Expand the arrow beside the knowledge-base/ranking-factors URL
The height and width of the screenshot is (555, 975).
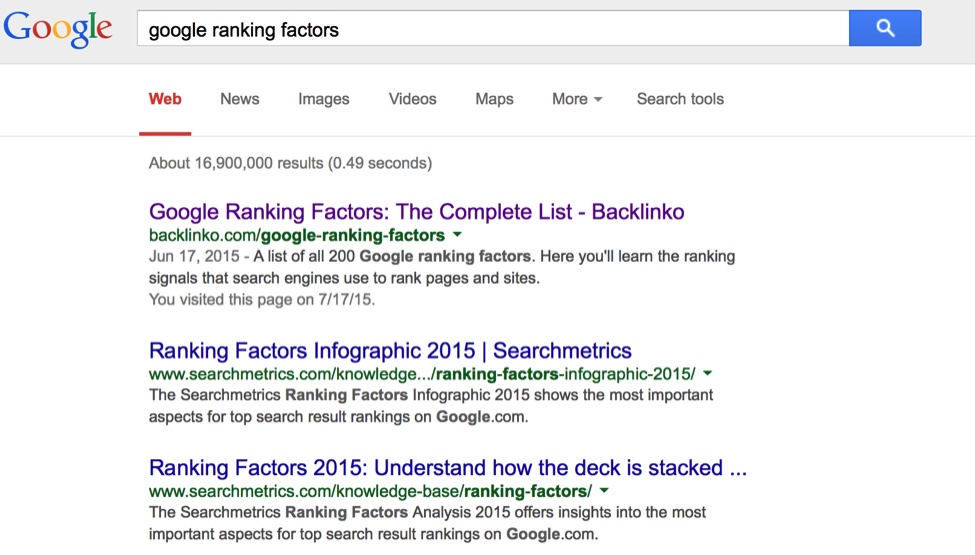(x=604, y=491)
